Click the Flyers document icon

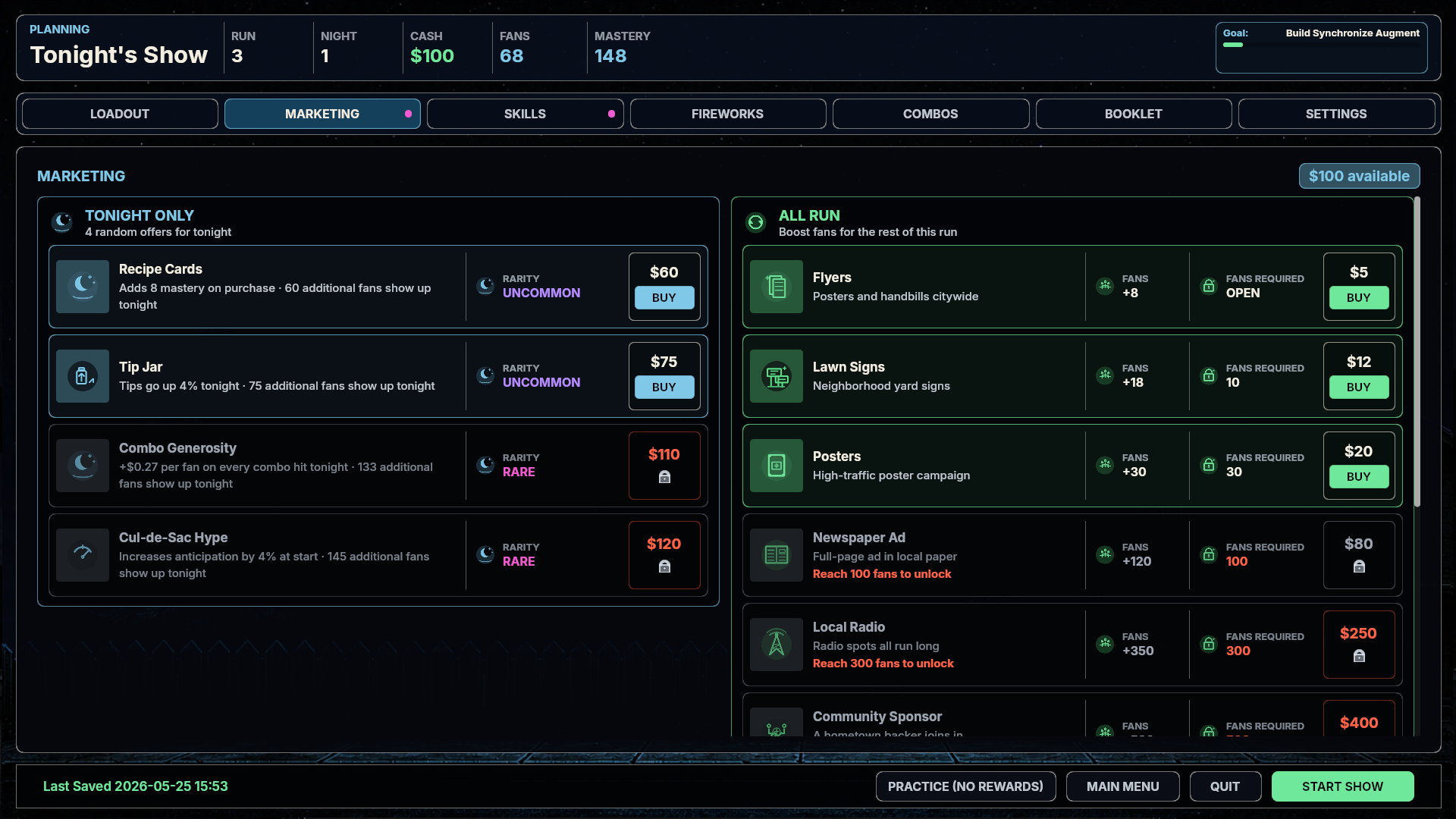pyautogui.click(x=777, y=287)
